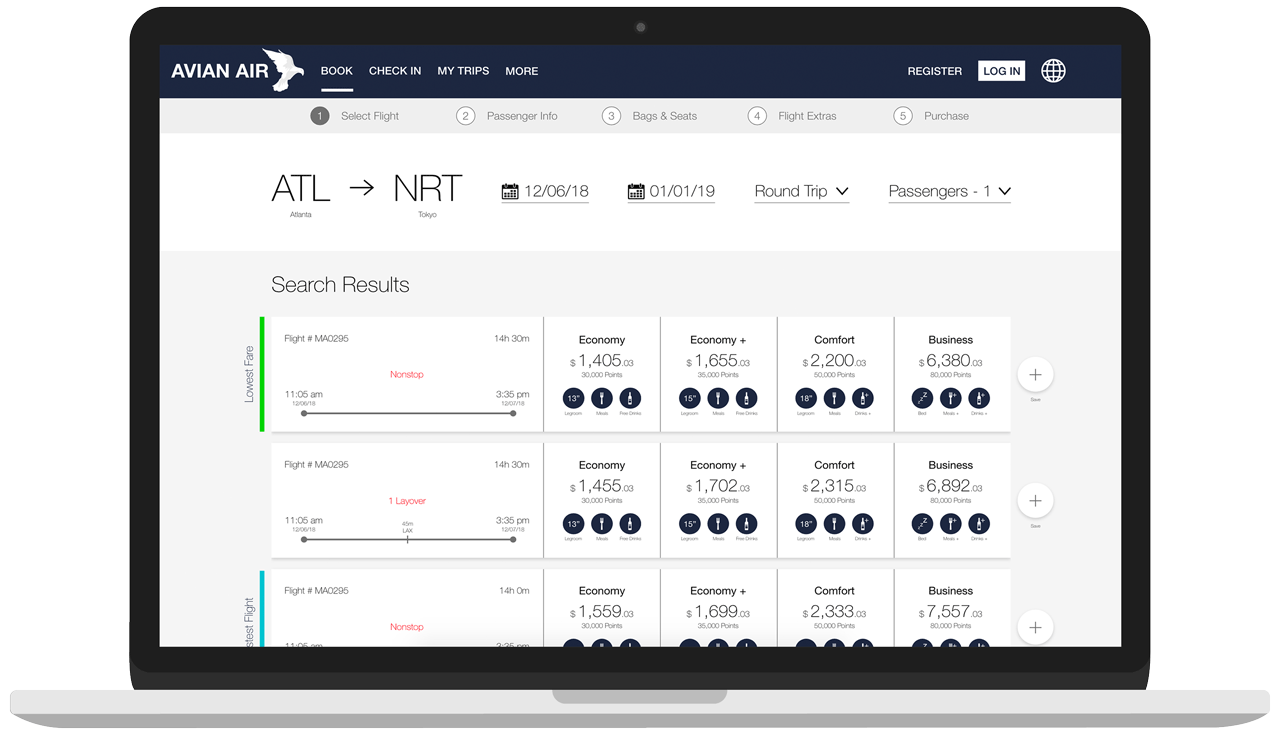This screenshot has height=740, width=1280.
Task: Go to the CHECK IN tab
Action: [395, 71]
